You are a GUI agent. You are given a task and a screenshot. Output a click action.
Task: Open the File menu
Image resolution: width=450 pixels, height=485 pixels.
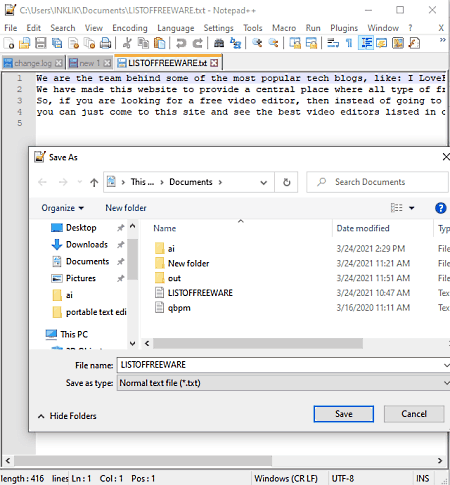click(10, 28)
